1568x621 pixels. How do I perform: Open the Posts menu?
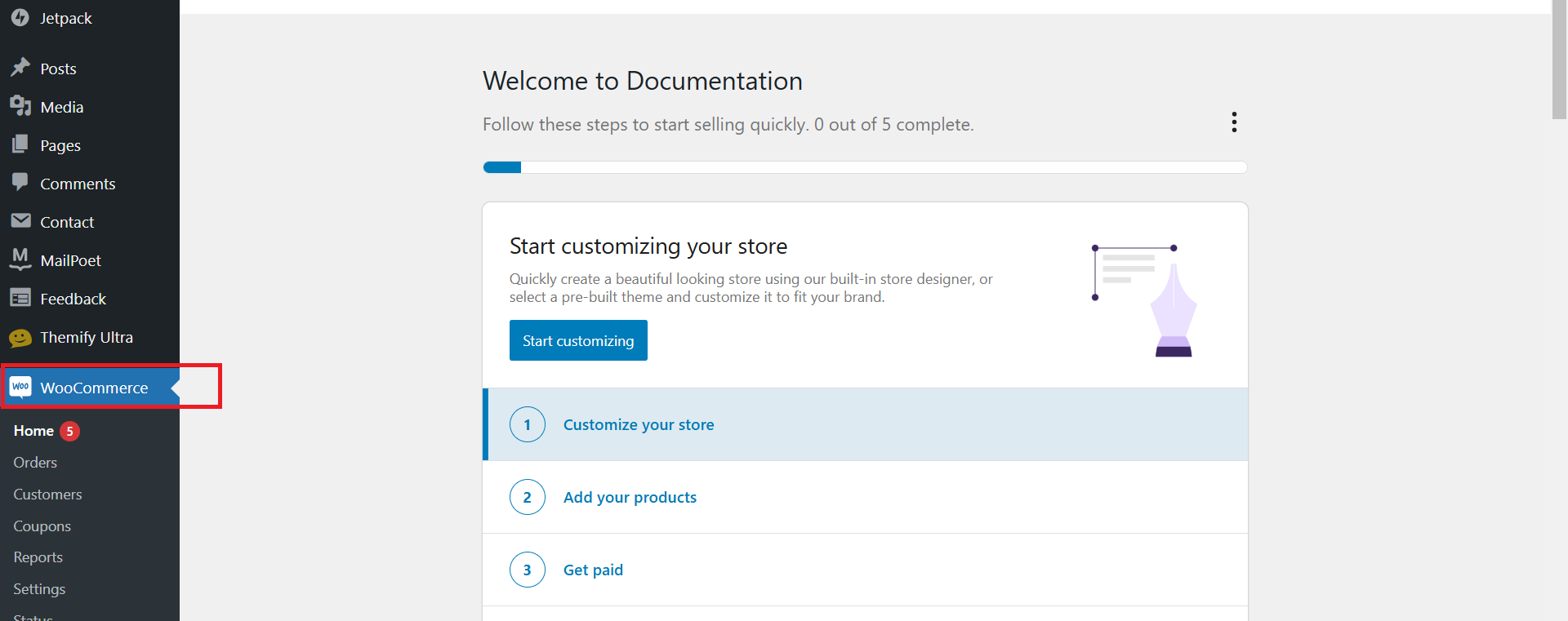58,69
